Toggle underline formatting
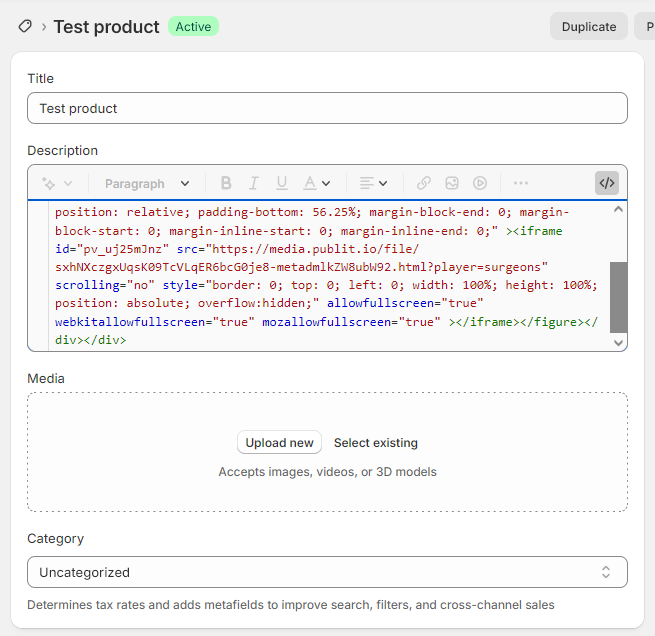Viewport: 655px width, 636px height. click(x=282, y=183)
